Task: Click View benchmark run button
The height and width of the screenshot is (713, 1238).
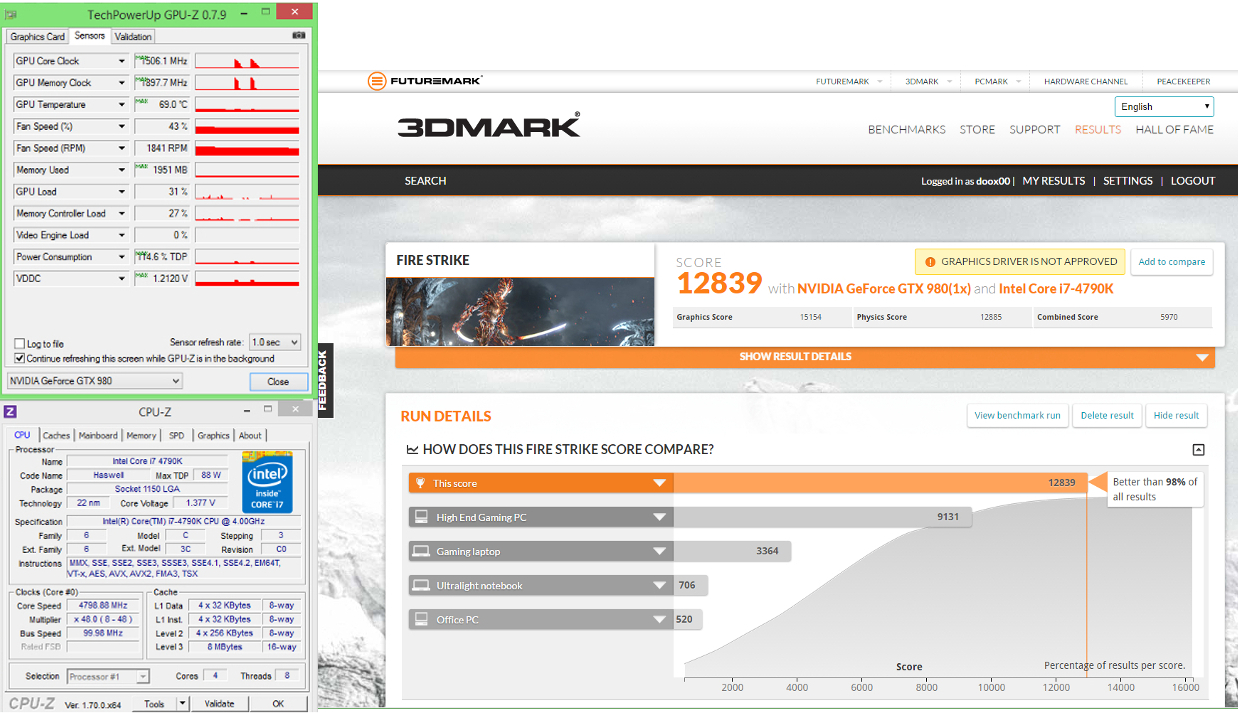Action: tap(1018, 416)
